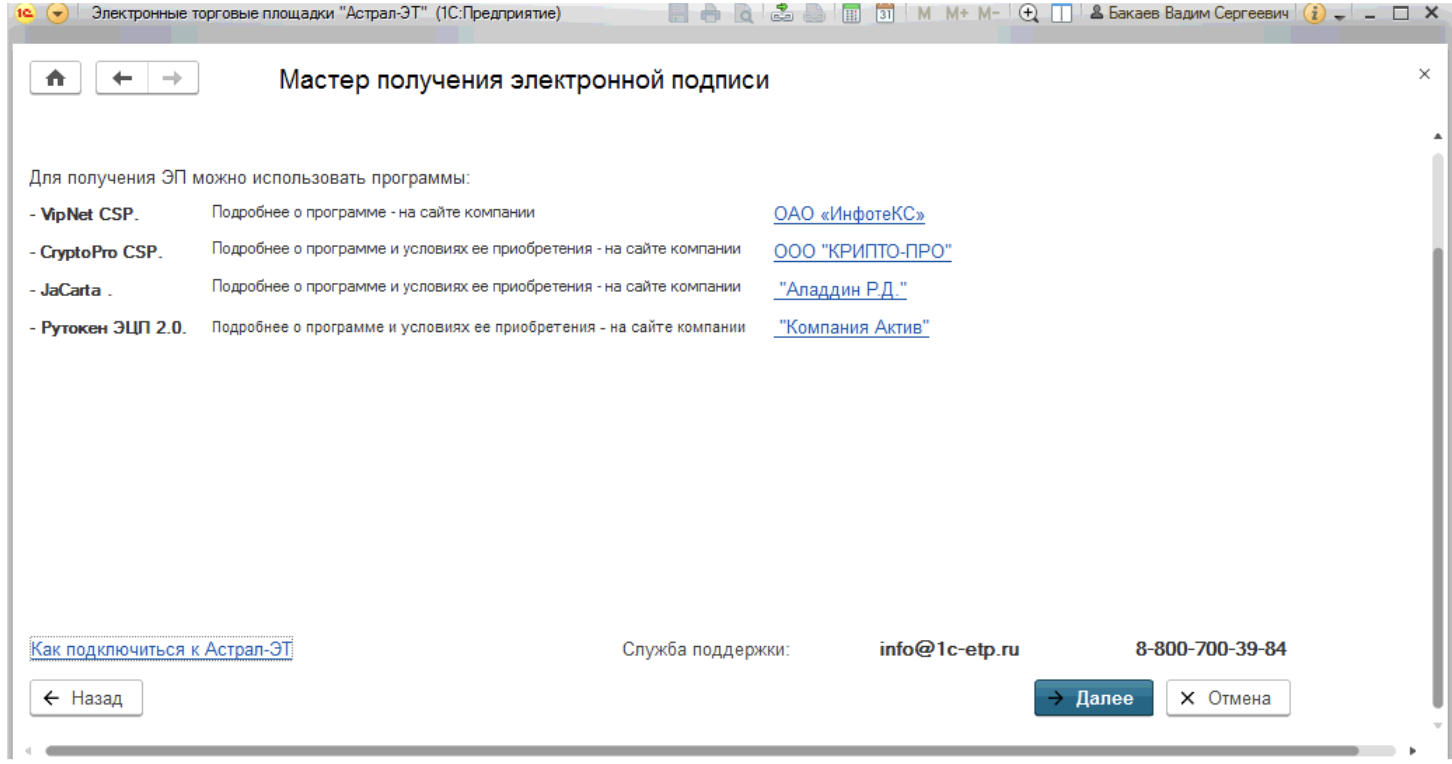The height and width of the screenshot is (764, 1452).
Task: Click the support email info@1c-etp.ru
Action: click(x=949, y=649)
